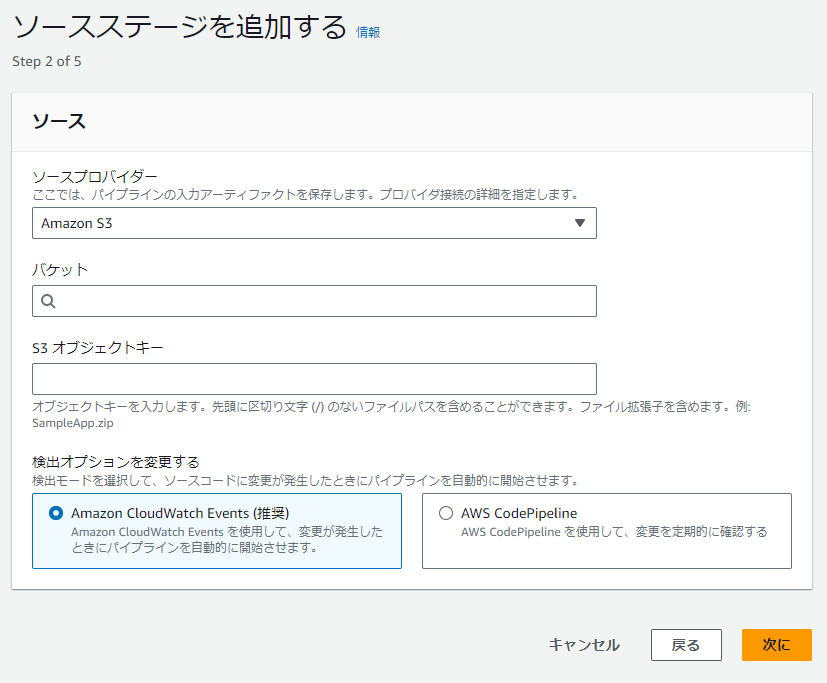Open the ソースプロバイダー Amazon S3 dropdown
Screen dimensions: 827x683
(314, 223)
